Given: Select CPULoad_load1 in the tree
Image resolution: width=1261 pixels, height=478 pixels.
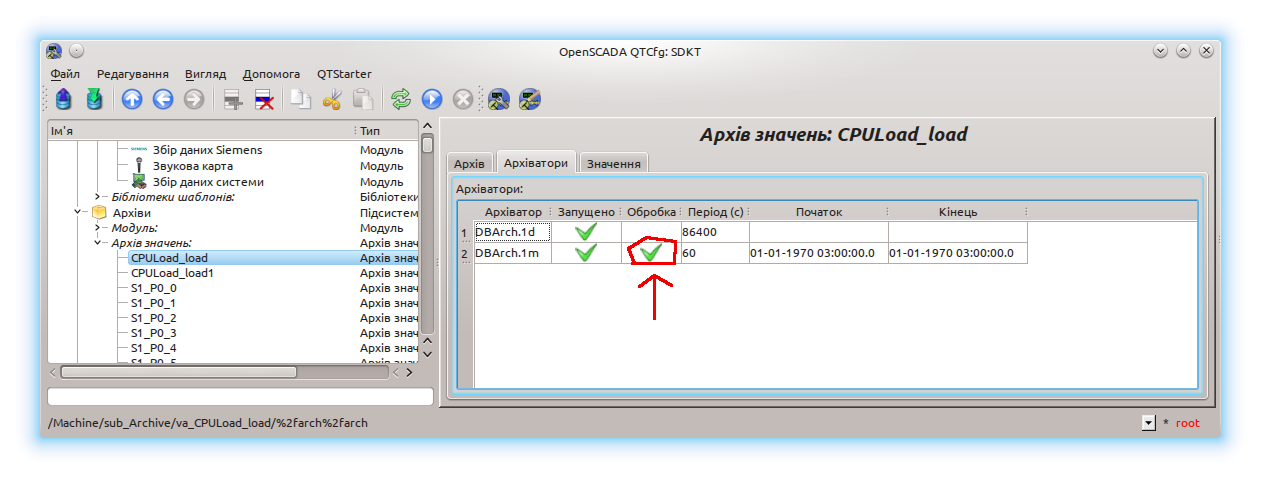Looking at the screenshot, I should pos(172,273).
